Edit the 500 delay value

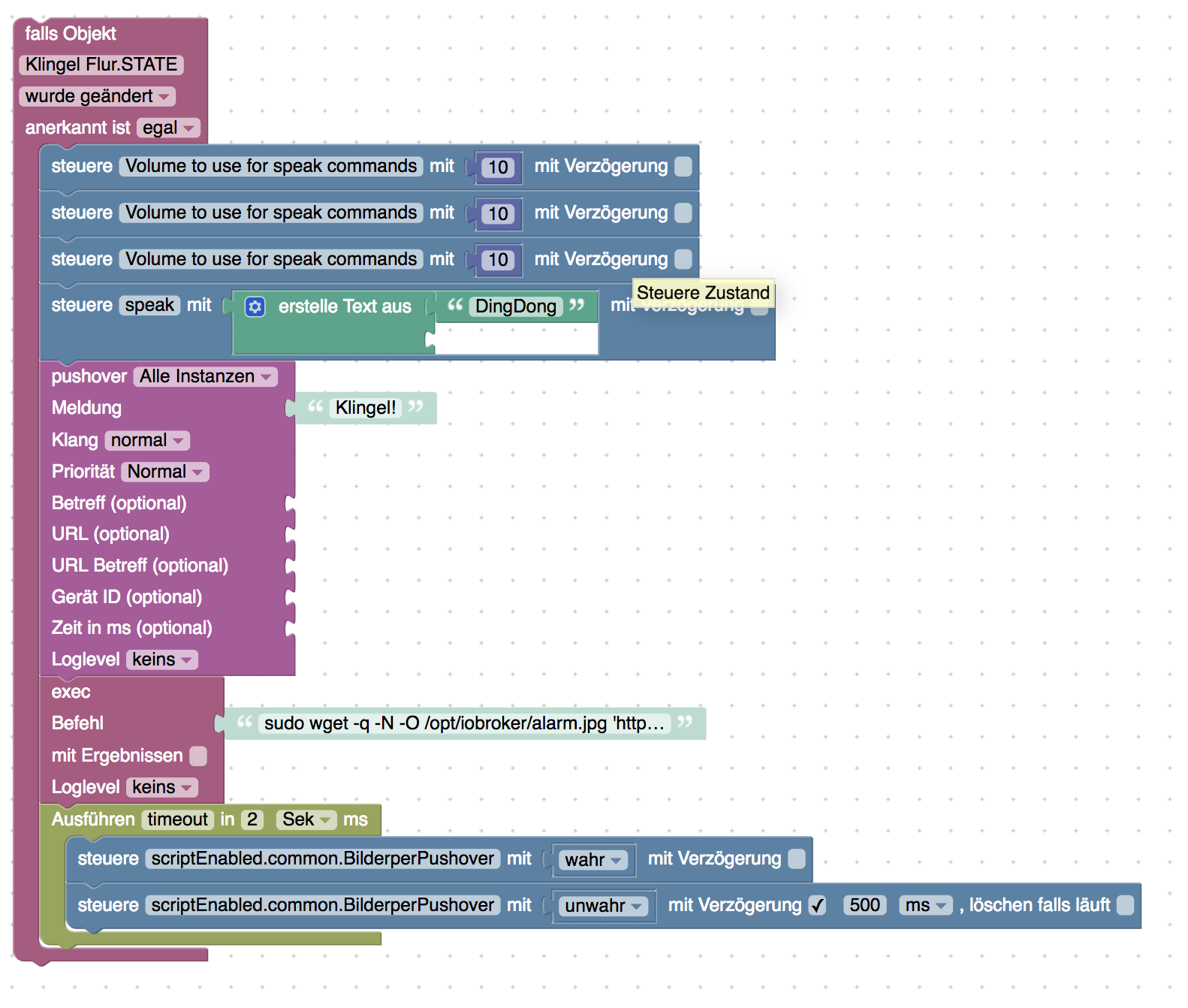click(865, 905)
